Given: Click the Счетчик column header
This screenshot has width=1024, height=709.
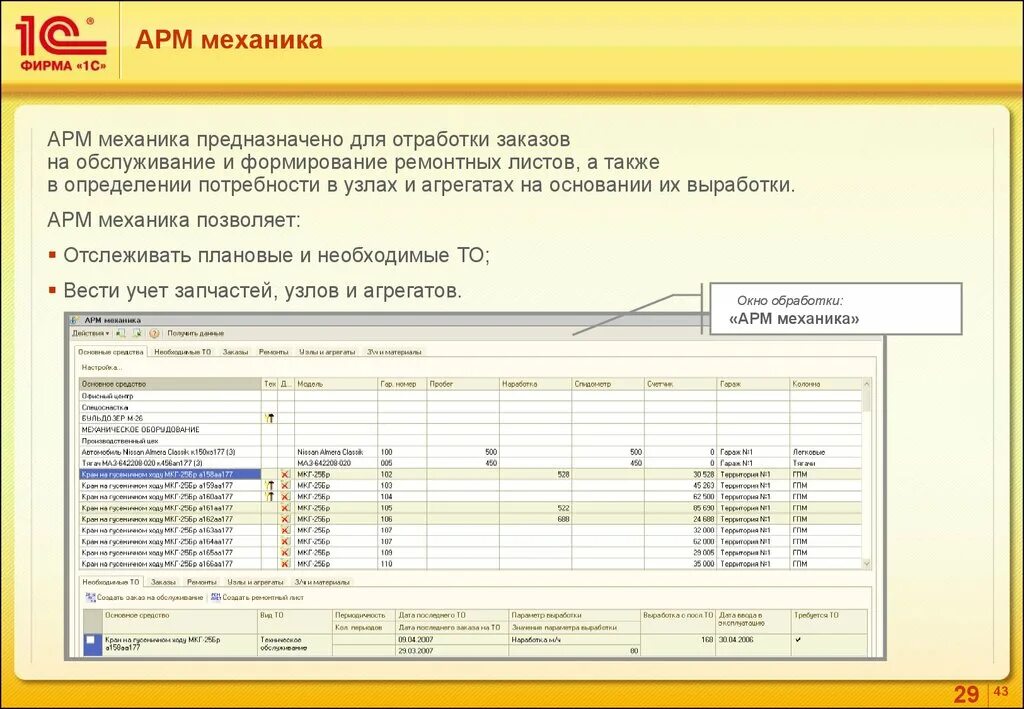Looking at the screenshot, I should 680,384.
